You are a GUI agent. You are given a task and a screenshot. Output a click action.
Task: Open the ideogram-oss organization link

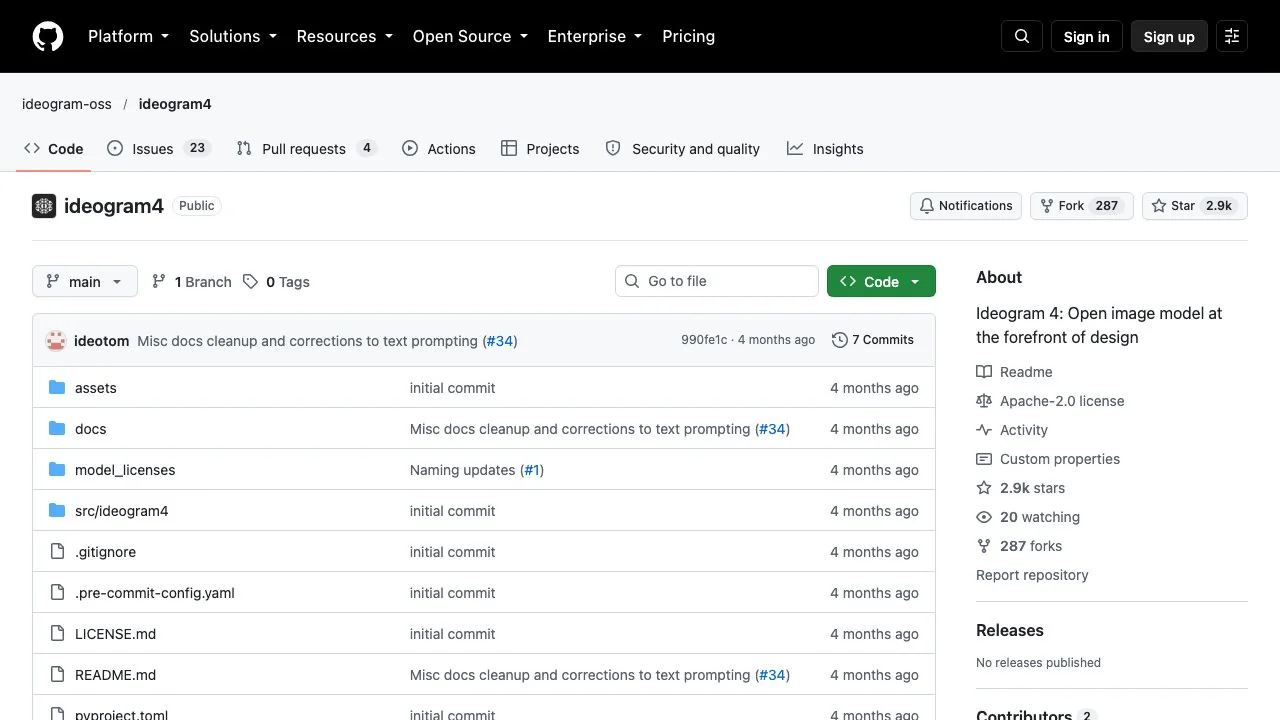click(67, 104)
